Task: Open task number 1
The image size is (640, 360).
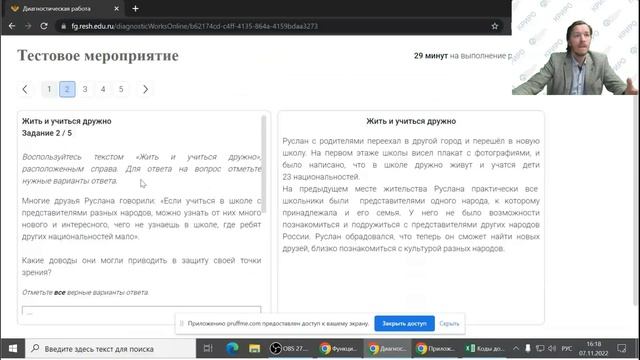Action: click(49, 89)
